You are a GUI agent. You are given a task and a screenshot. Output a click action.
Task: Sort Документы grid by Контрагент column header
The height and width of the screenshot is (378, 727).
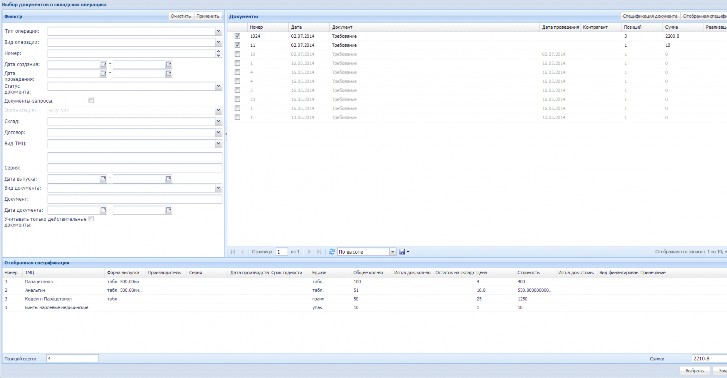coord(601,27)
